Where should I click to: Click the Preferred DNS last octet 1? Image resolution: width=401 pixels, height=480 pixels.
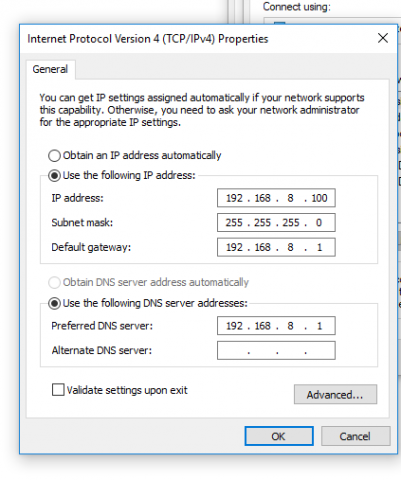319,326
